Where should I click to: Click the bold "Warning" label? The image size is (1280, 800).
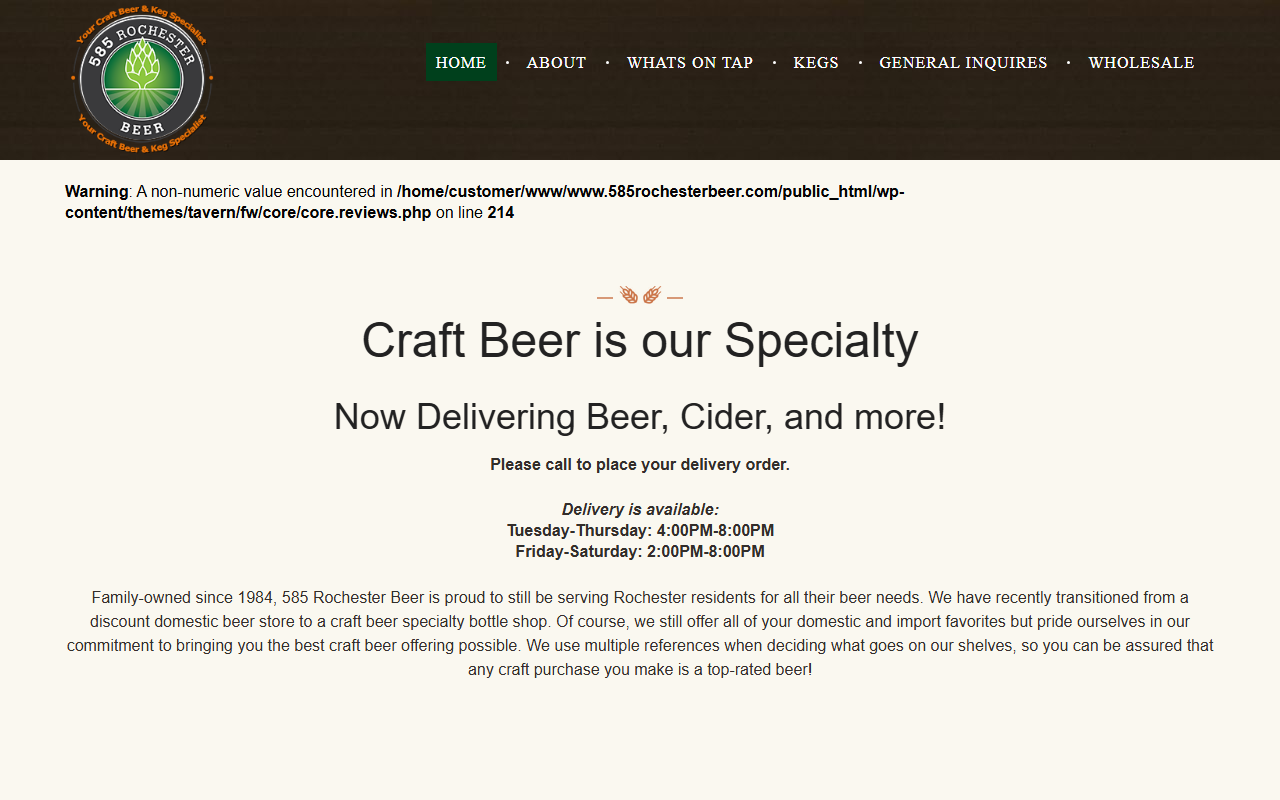coord(97,191)
